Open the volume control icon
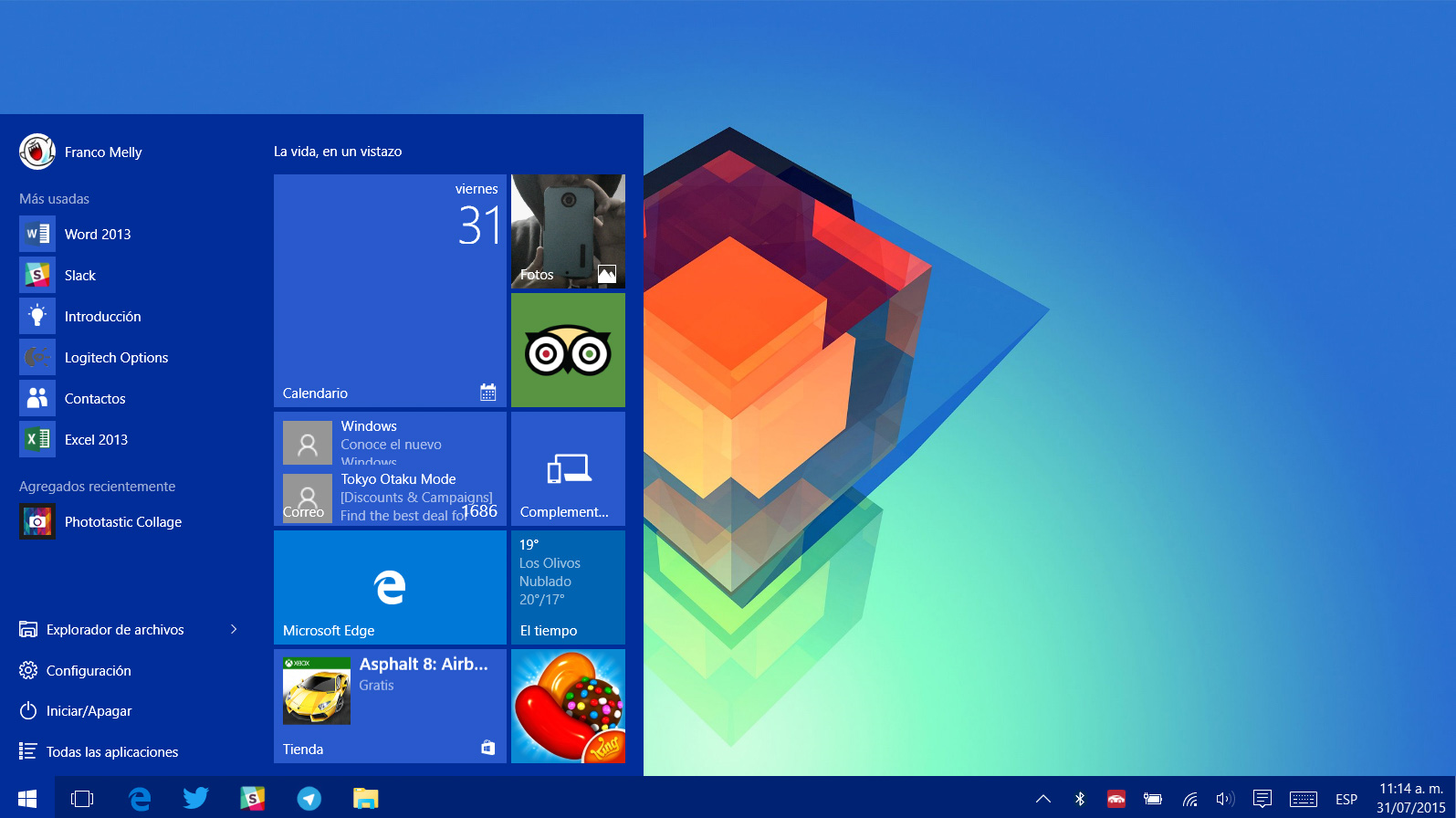The height and width of the screenshot is (818, 1456). [x=1225, y=799]
